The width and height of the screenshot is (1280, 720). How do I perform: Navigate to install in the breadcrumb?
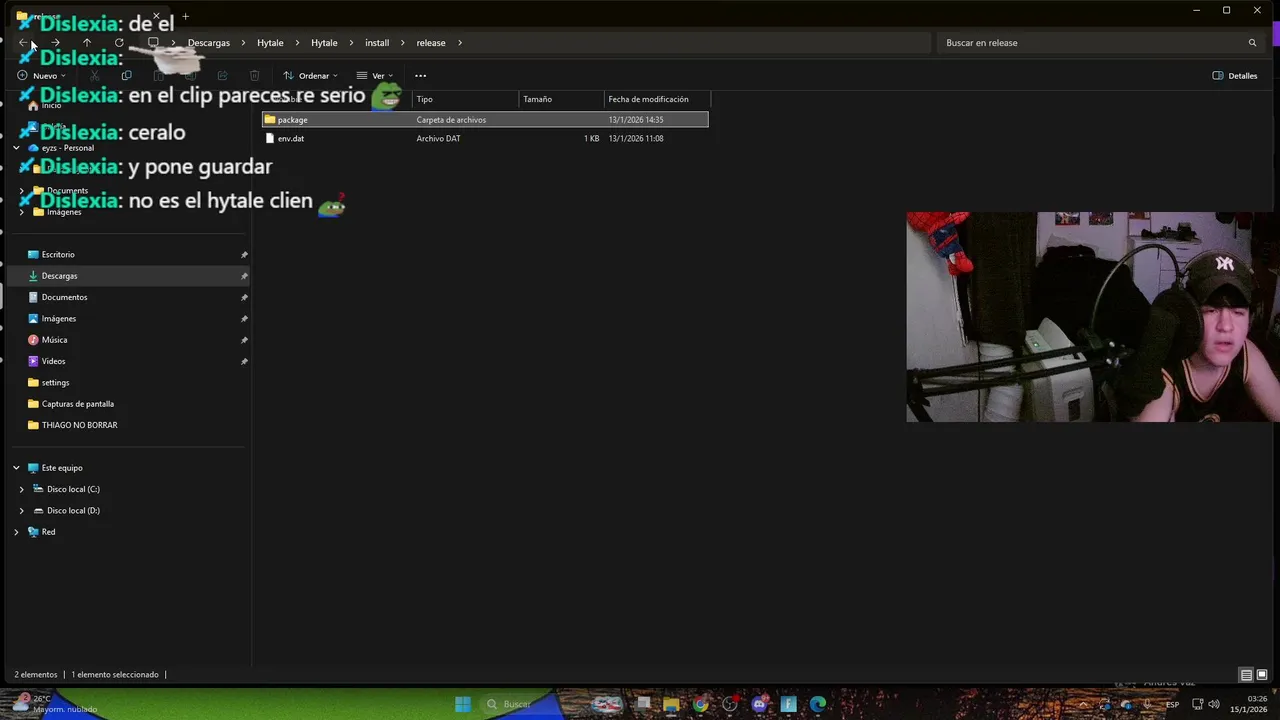tap(377, 43)
